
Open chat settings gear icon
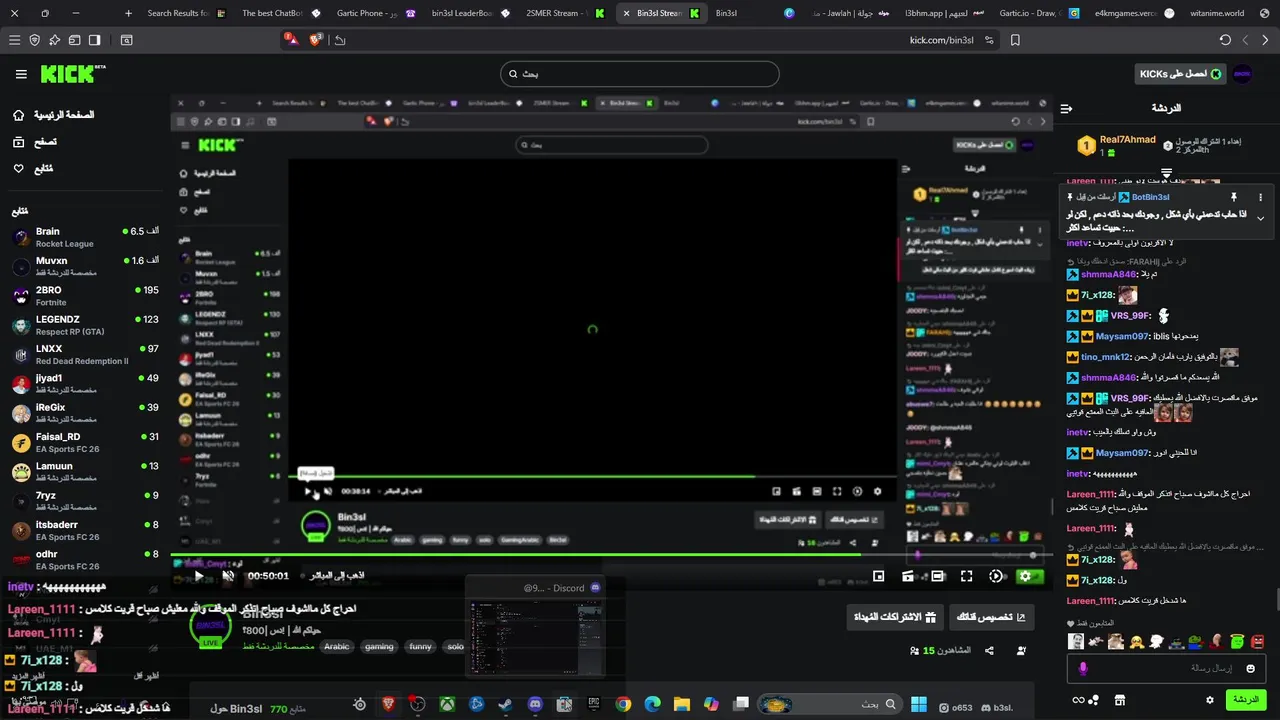(x=1209, y=700)
